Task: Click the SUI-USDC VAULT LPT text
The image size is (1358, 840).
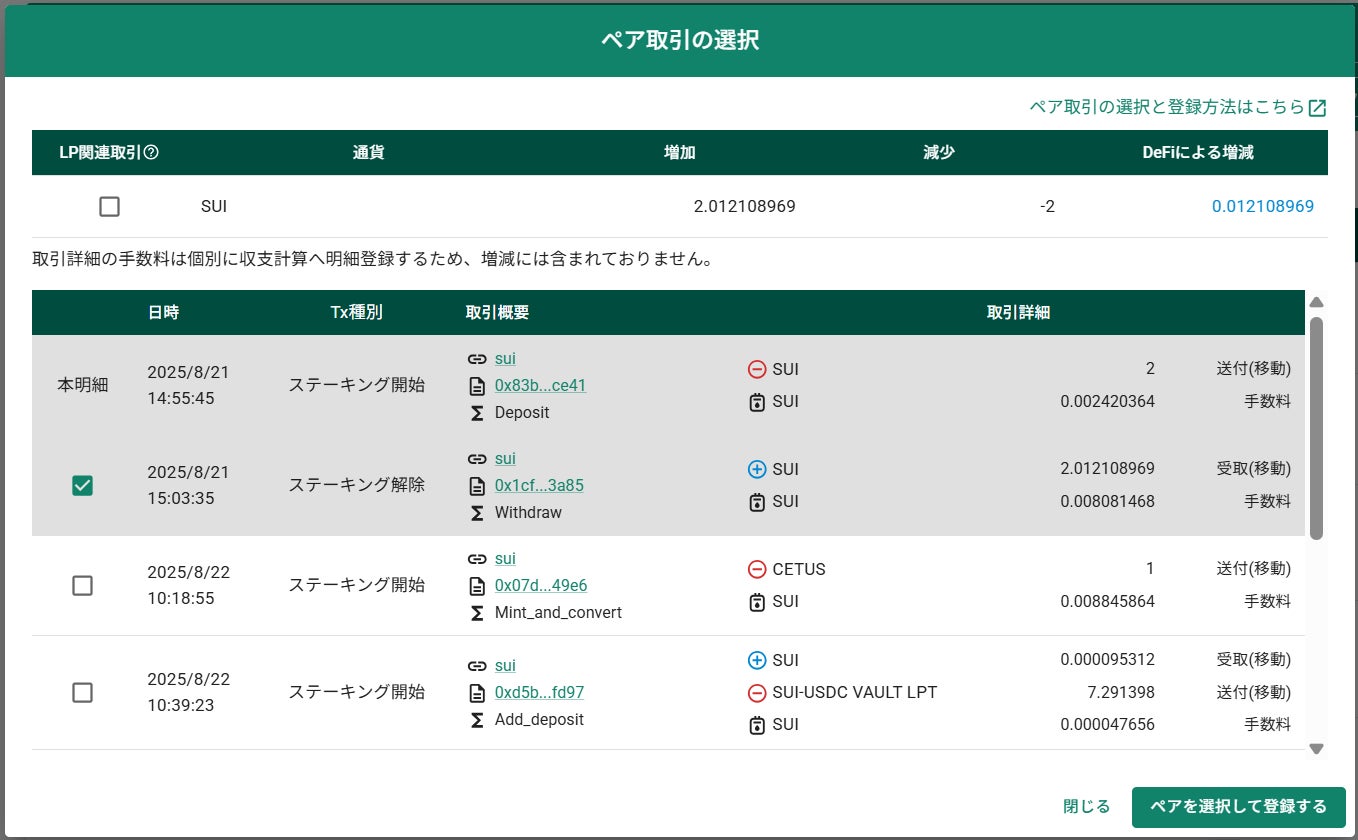Action: point(855,692)
